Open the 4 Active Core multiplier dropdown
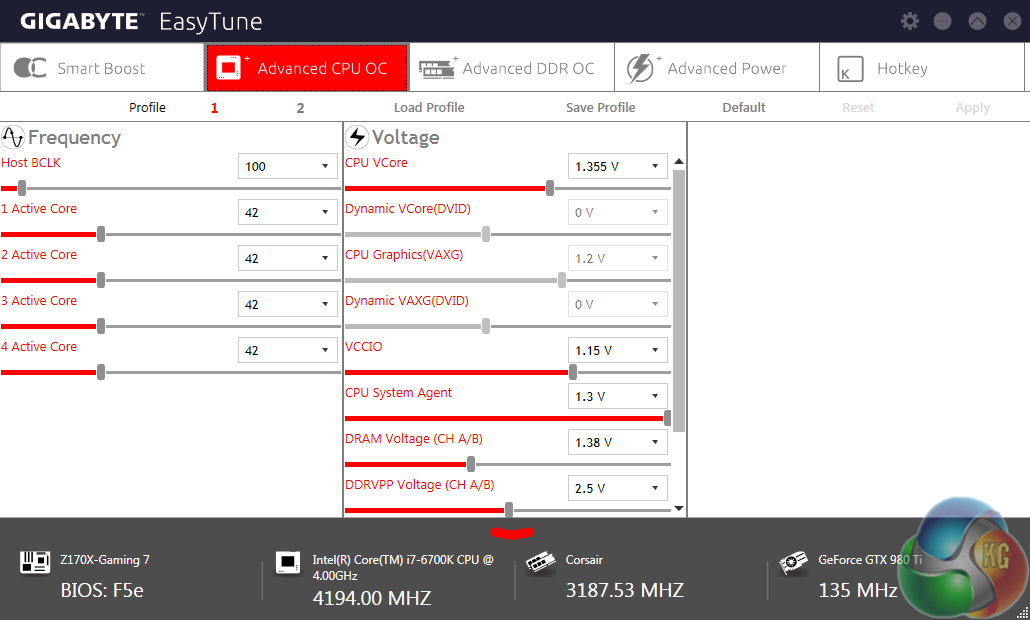 click(x=288, y=350)
